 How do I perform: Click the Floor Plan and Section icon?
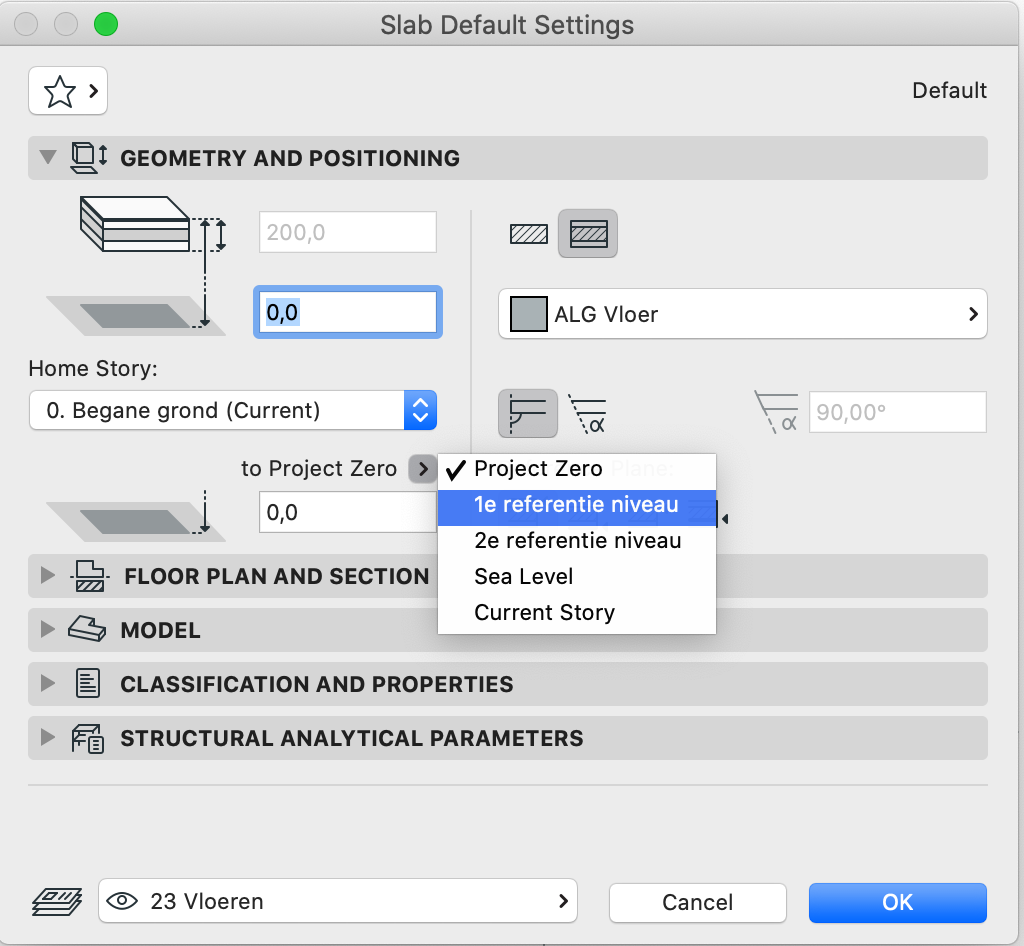(89, 576)
